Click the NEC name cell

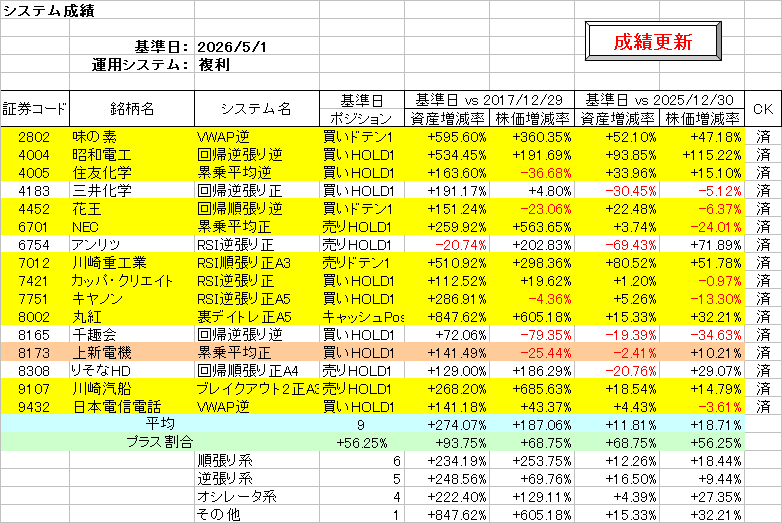point(85,227)
